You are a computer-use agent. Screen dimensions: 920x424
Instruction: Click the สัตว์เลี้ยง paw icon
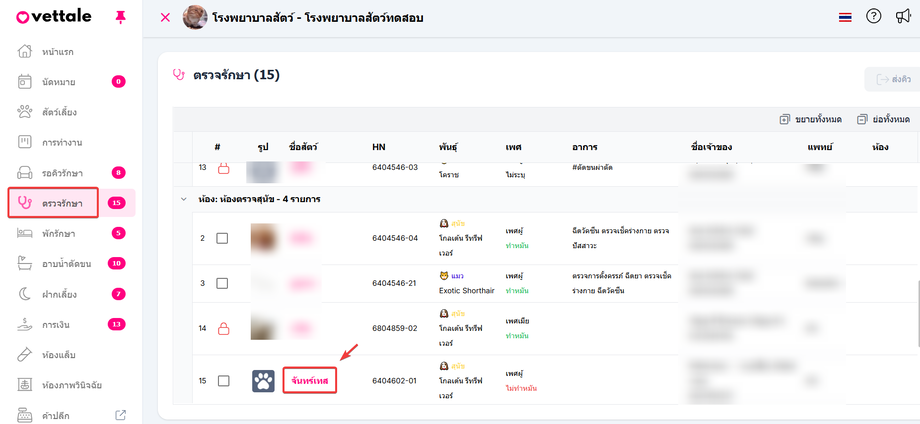pyautogui.click(x=25, y=111)
